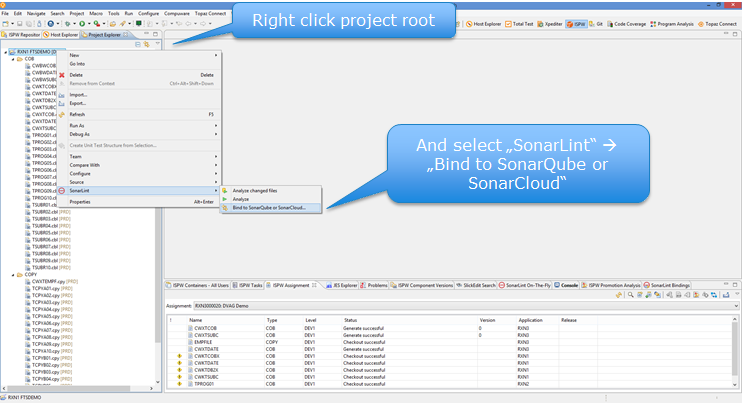Sort assignment table by Status column
The width and height of the screenshot is (742, 403).
coord(409,320)
